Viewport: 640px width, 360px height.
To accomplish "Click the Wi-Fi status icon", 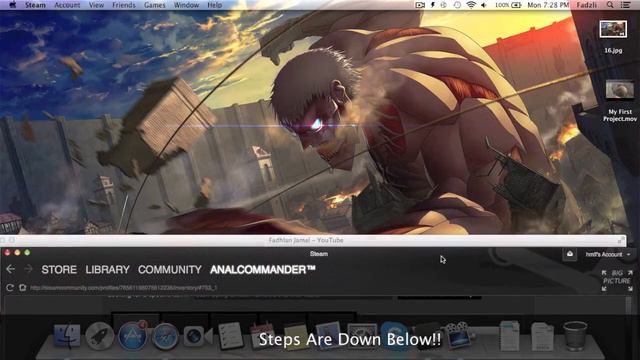I will click(x=471, y=5).
